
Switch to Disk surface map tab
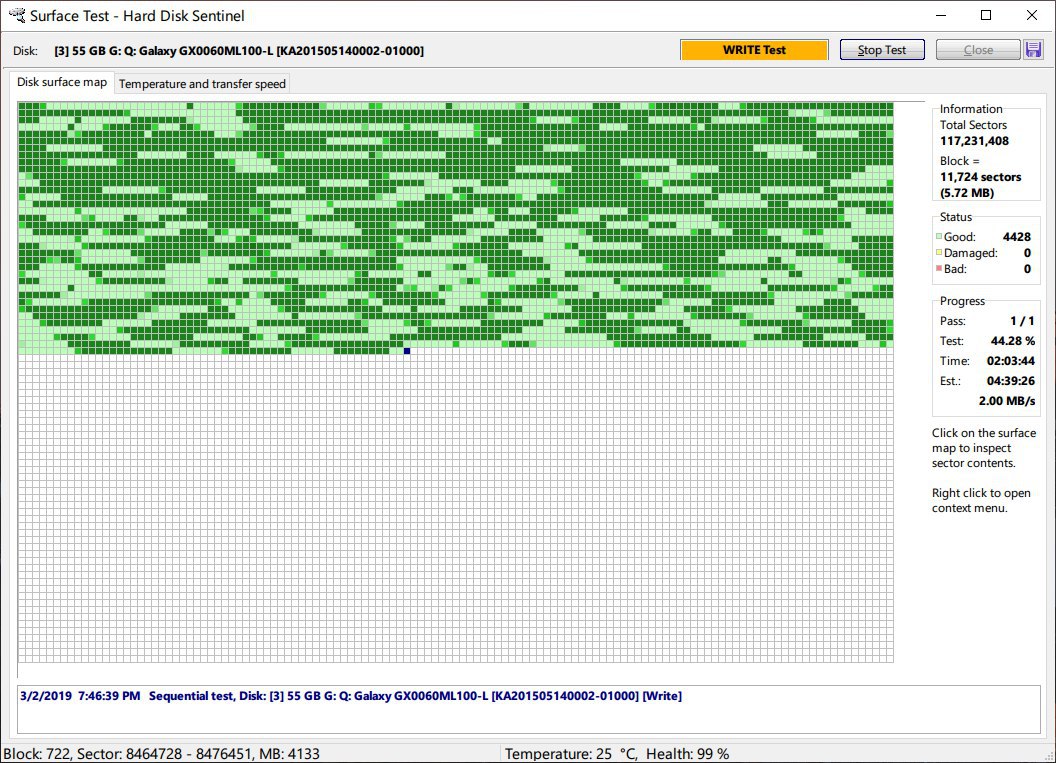(62, 82)
